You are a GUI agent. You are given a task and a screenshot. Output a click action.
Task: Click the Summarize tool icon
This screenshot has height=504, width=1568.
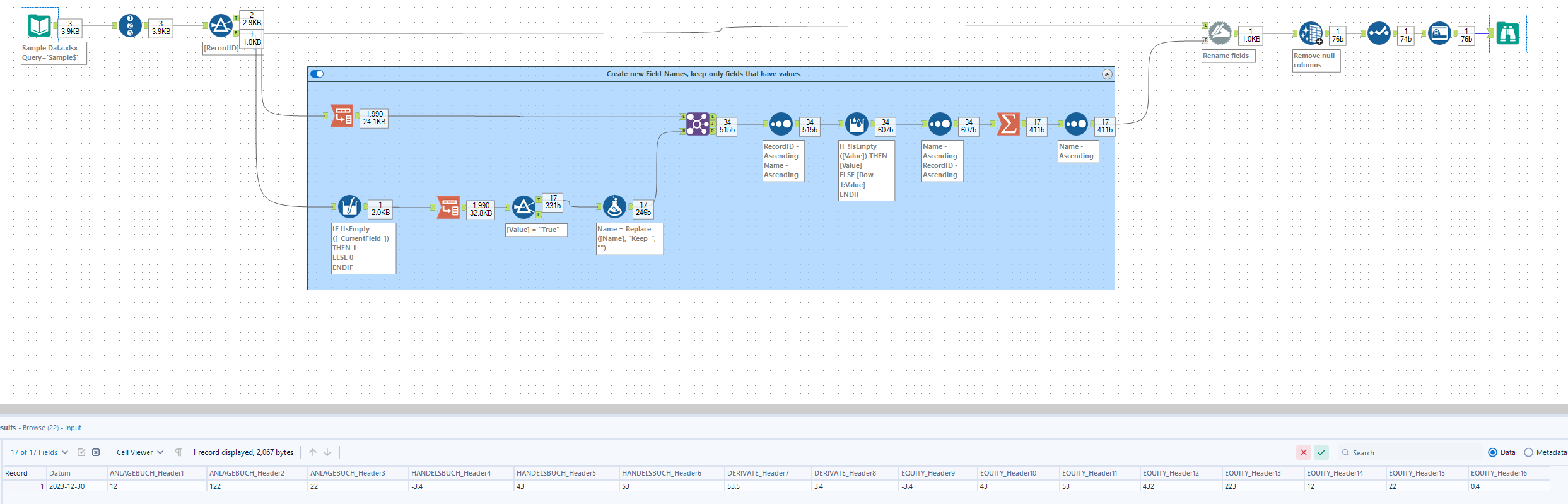coord(1008,124)
